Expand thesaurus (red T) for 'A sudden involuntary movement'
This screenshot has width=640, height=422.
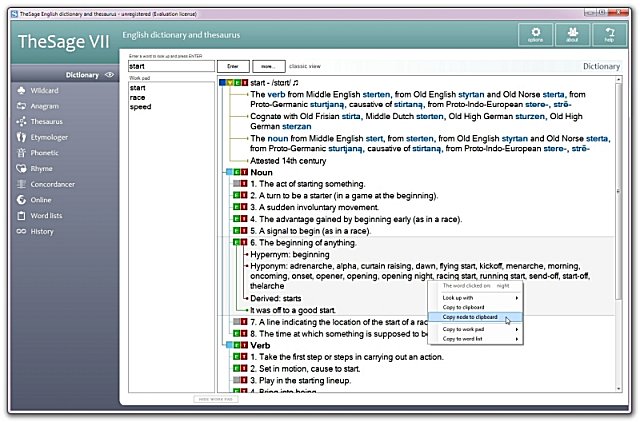244,207
